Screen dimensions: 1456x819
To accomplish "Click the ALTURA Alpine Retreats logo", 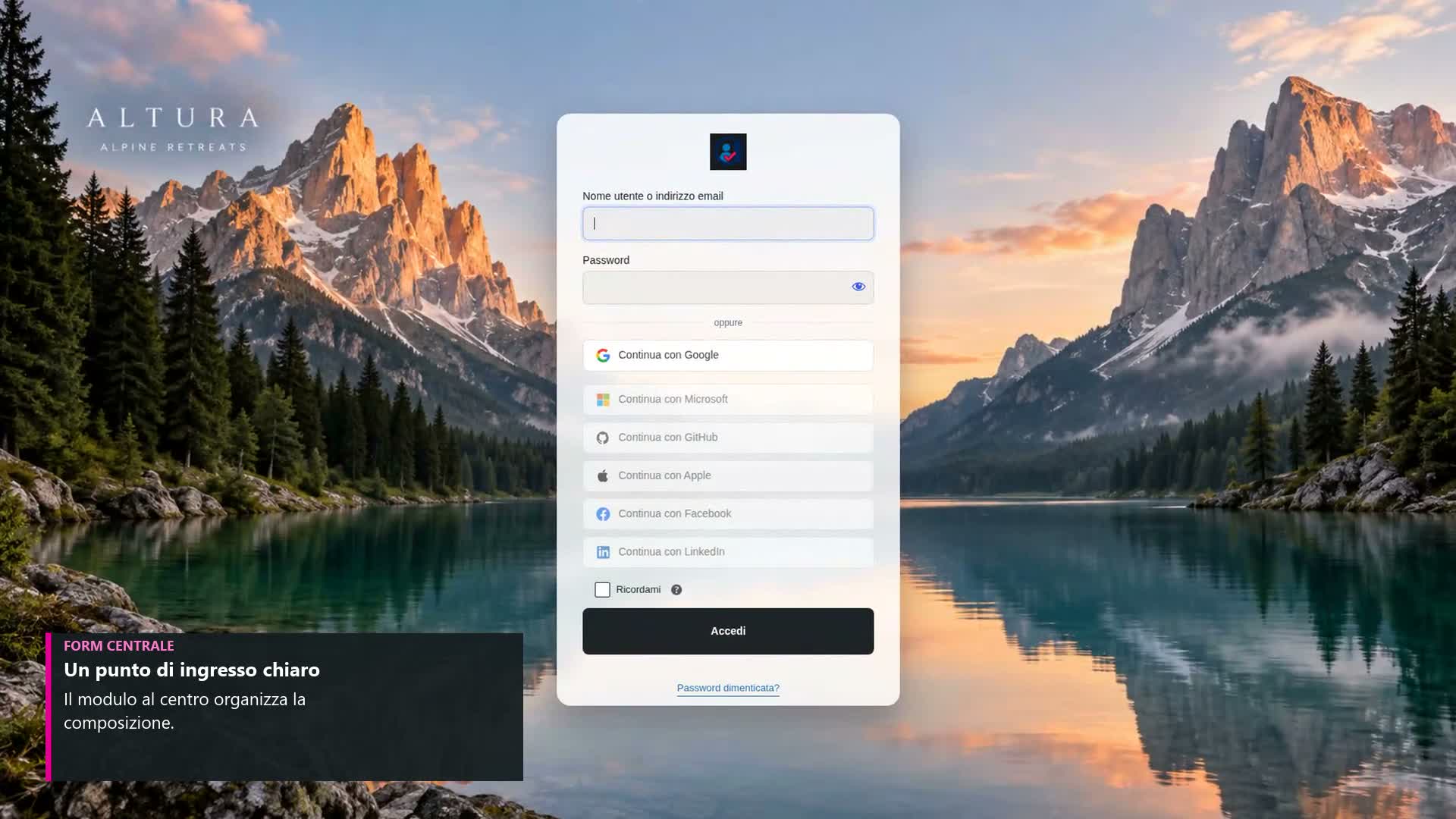I will point(174,129).
